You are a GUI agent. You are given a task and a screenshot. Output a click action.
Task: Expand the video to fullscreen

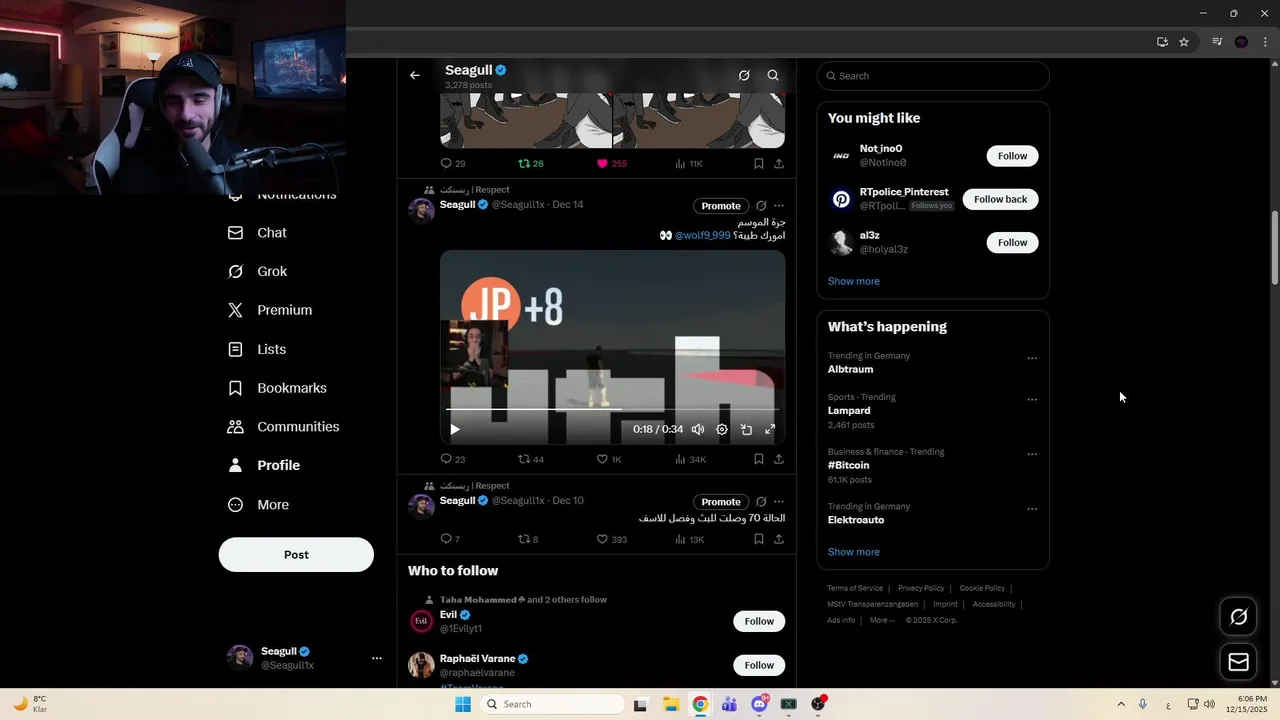(x=770, y=429)
